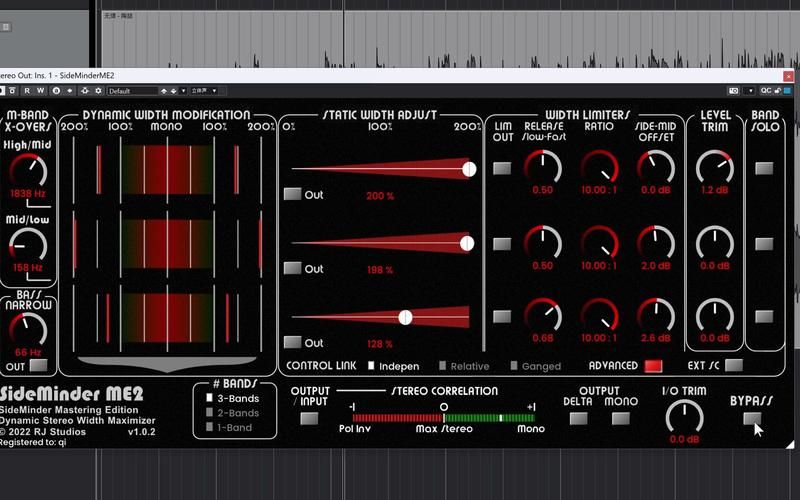This screenshot has height=500, width=800.
Task: Open the 立体声 channel routing dropdown
Action: click(204, 91)
